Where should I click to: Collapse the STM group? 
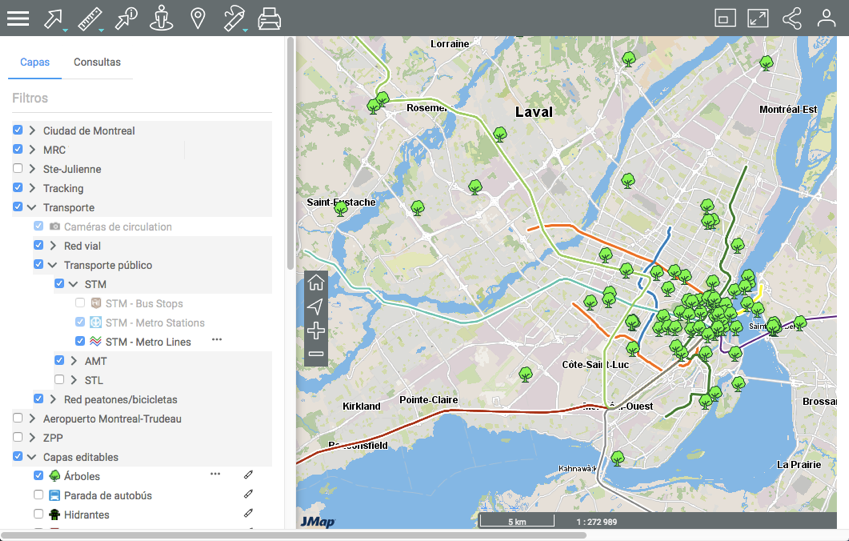[x=73, y=284]
